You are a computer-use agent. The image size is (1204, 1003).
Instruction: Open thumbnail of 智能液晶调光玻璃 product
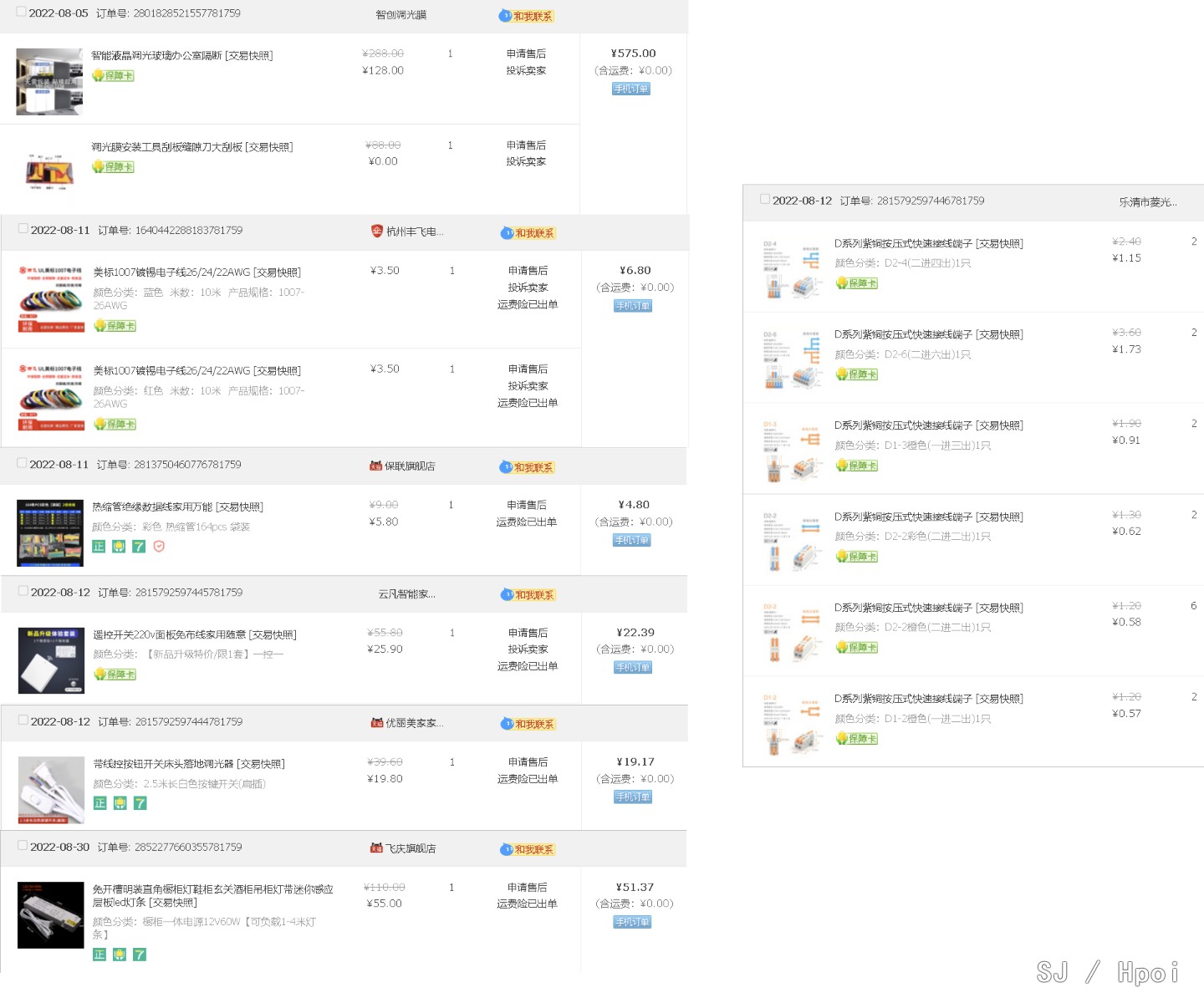[49, 81]
